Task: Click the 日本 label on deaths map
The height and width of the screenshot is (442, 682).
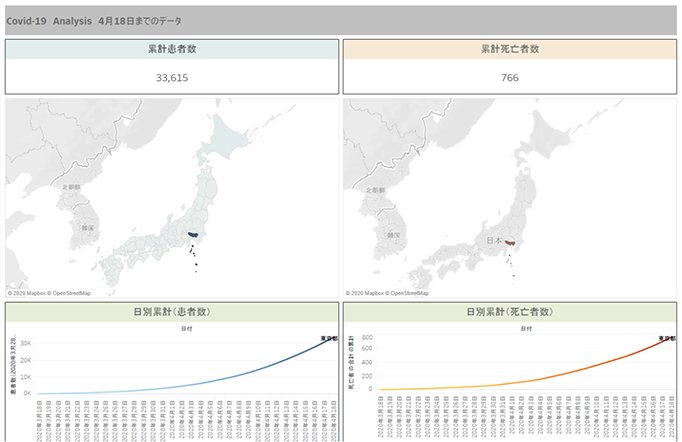Action: [x=494, y=241]
